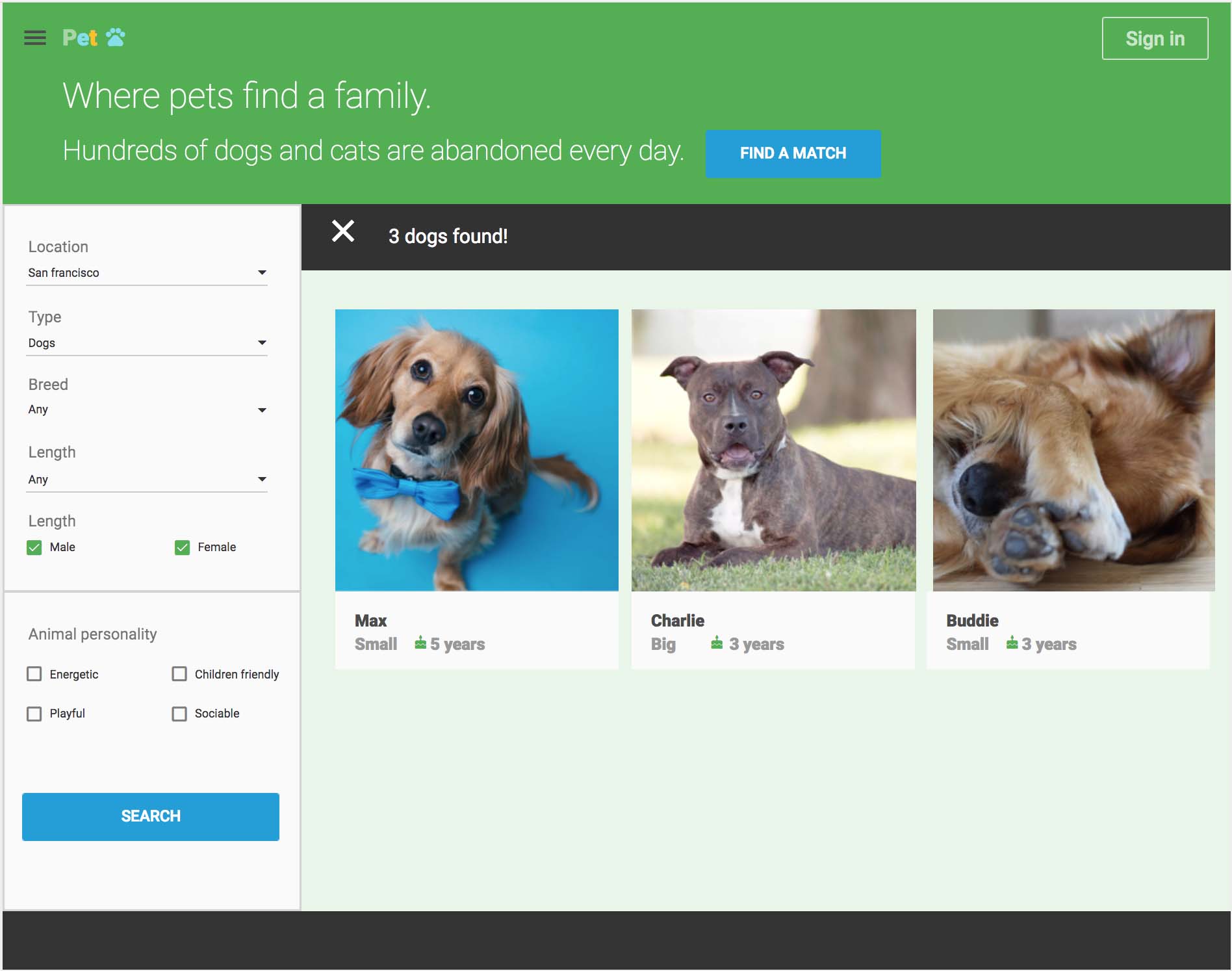Click the cake icon on Charlie's card
This screenshot has height=971, width=1232.
click(717, 643)
